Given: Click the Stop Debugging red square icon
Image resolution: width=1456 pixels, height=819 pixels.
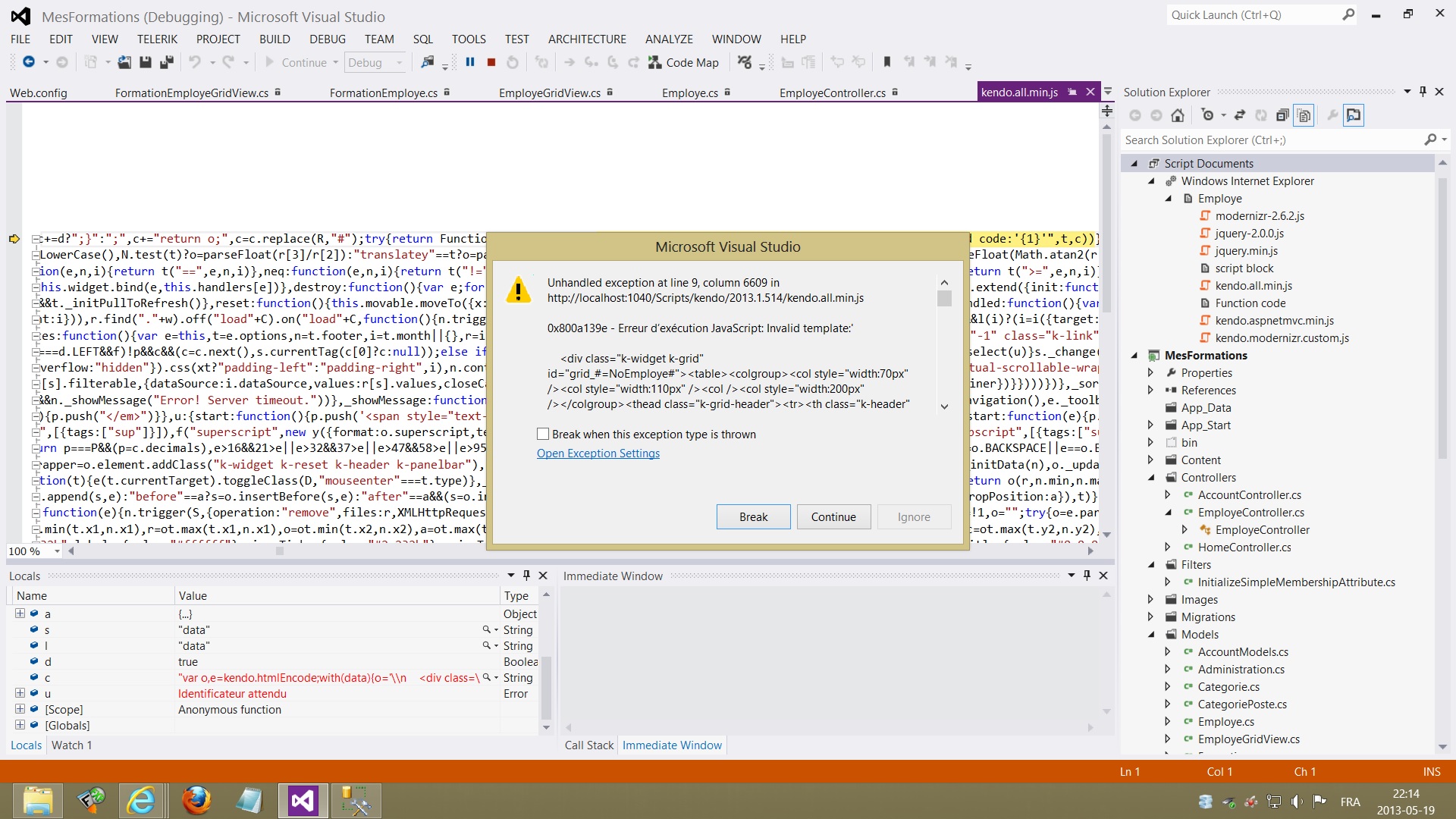Looking at the screenshot, I should click(491, 63).
